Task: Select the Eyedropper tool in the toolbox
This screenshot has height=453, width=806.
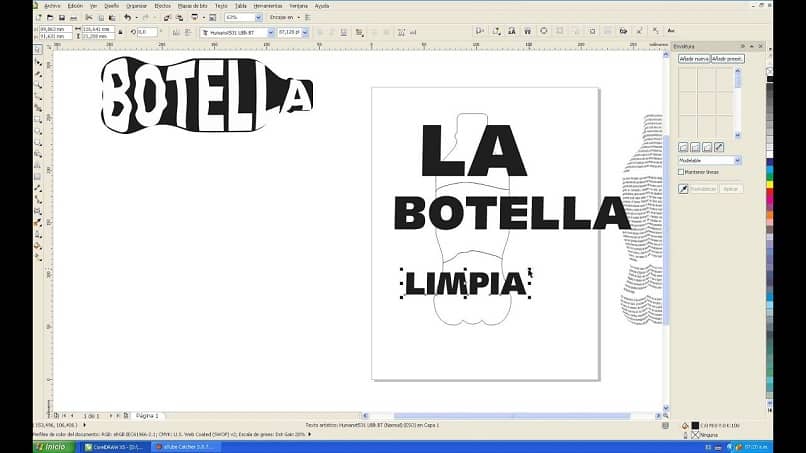Action: click(x=38, y=223)
